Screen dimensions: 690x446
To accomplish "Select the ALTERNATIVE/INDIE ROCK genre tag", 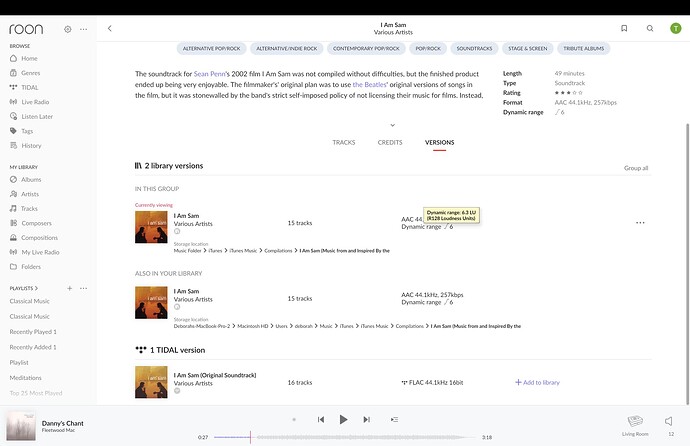I will coord(286,48).
